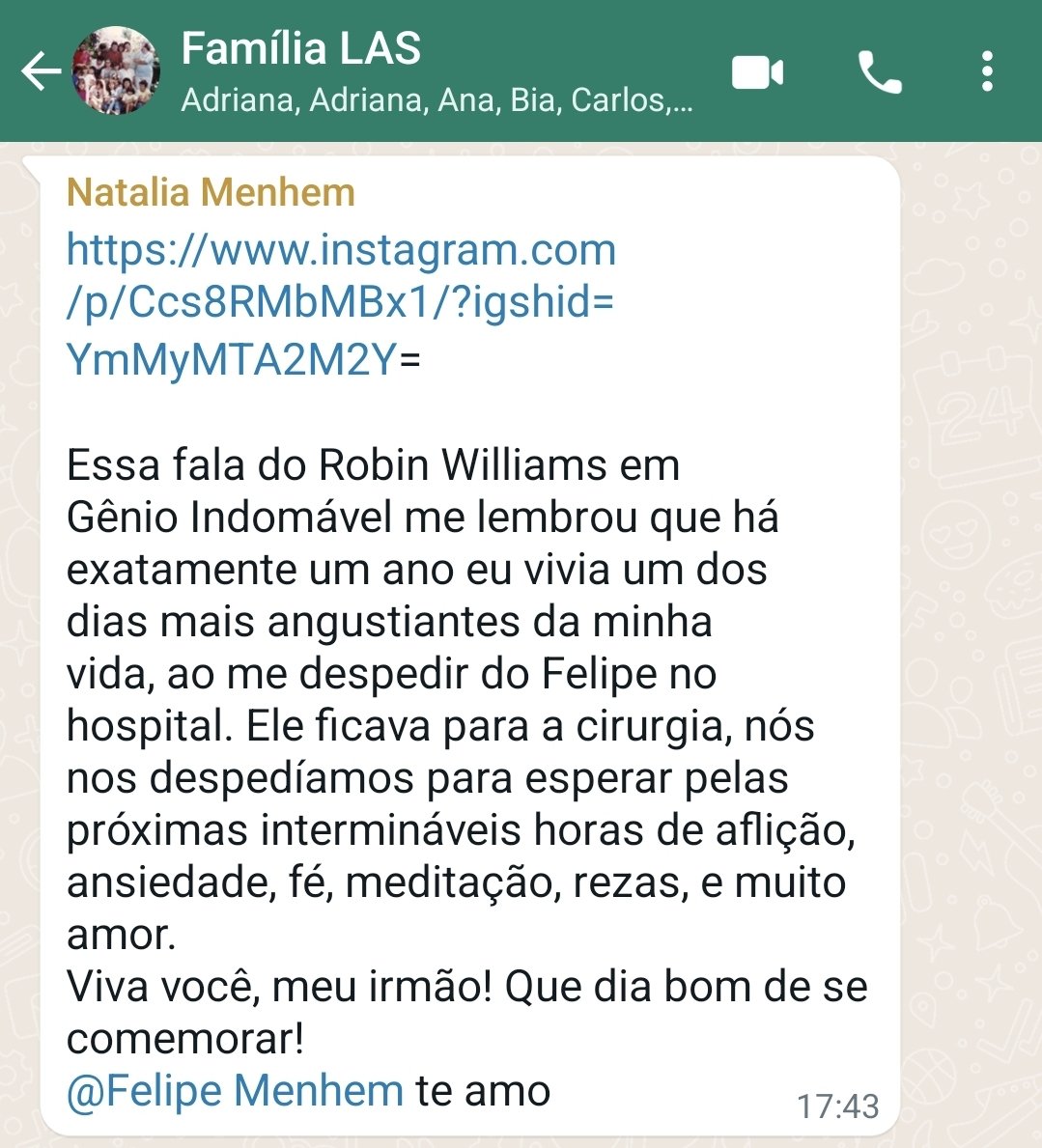Viewport: 1042px width, 1148px height.
Task: Open sender name Natalia Menhem
Action: point(211,192)
